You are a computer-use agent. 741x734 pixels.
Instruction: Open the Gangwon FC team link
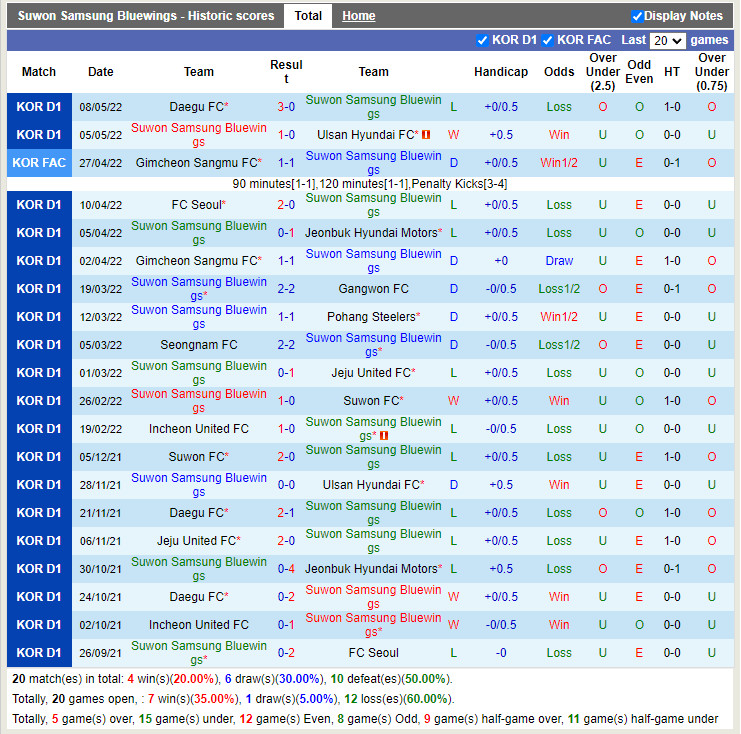(x=373, y=289)
